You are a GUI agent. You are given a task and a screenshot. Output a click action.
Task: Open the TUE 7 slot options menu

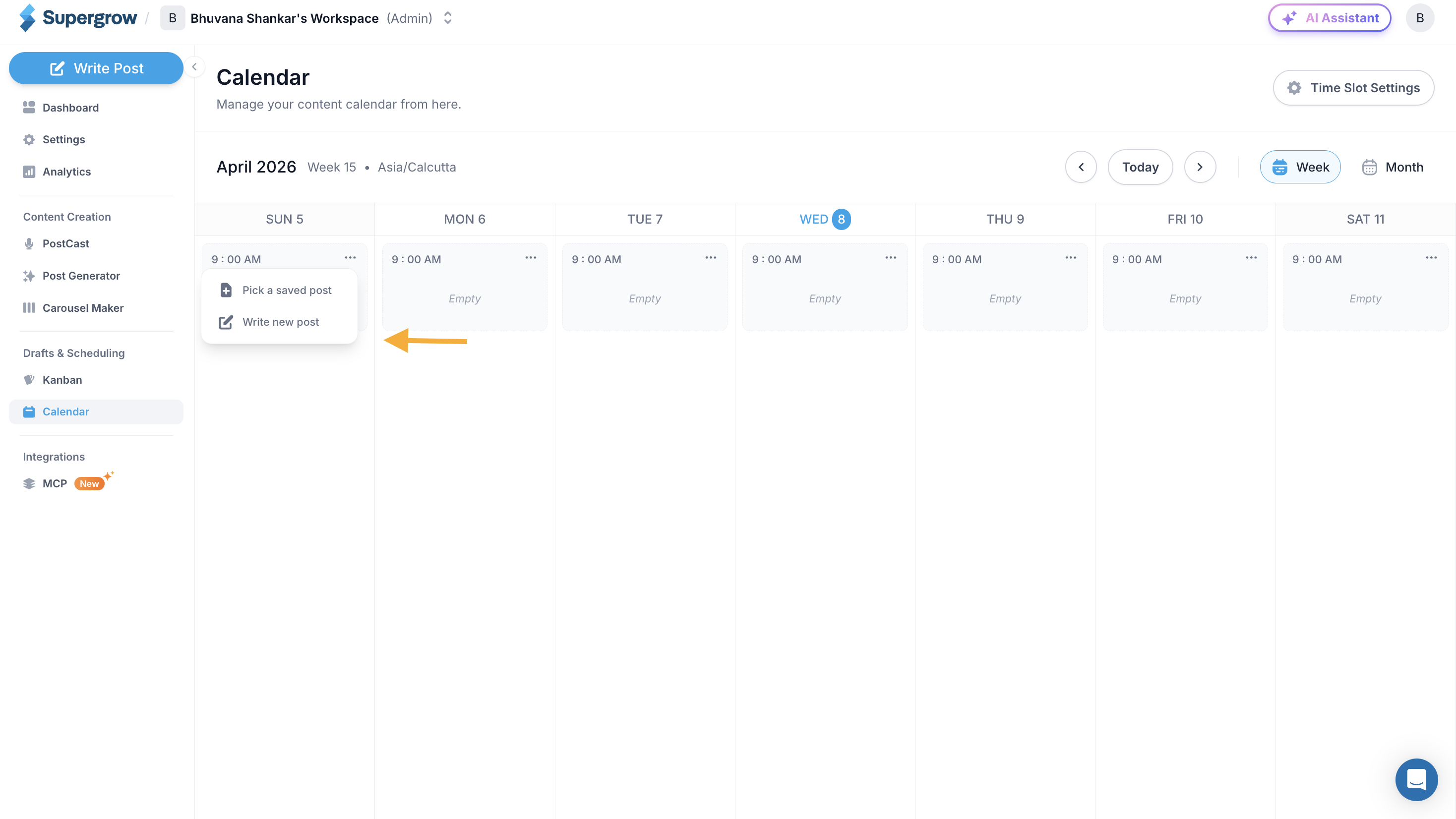coord(711,258)
